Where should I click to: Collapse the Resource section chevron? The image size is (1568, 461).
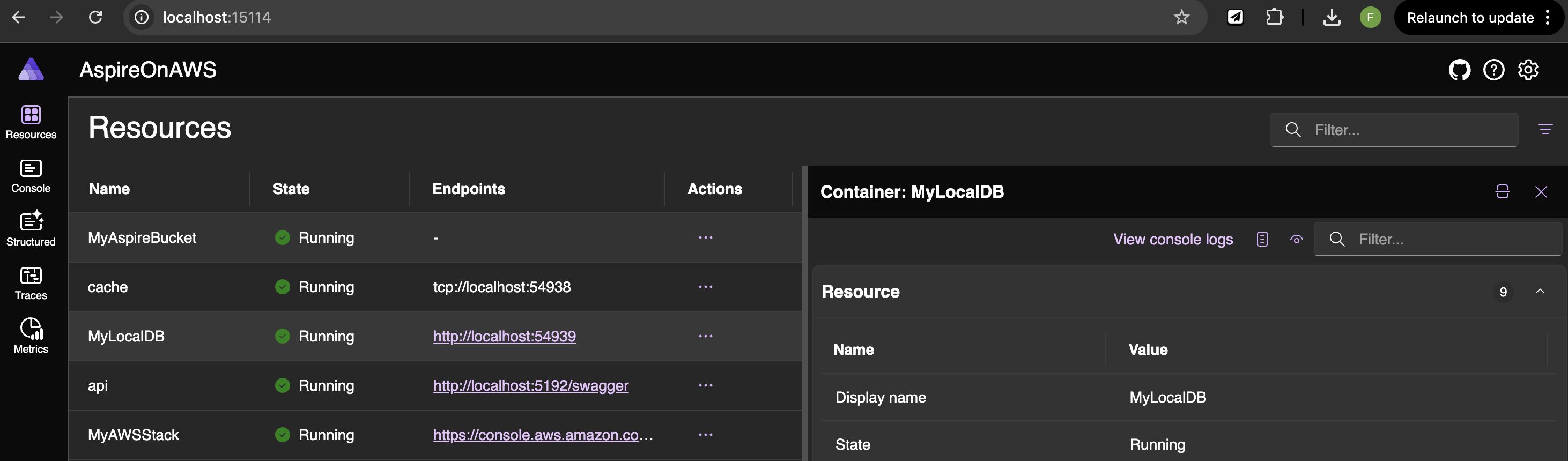coord(1540,291)
